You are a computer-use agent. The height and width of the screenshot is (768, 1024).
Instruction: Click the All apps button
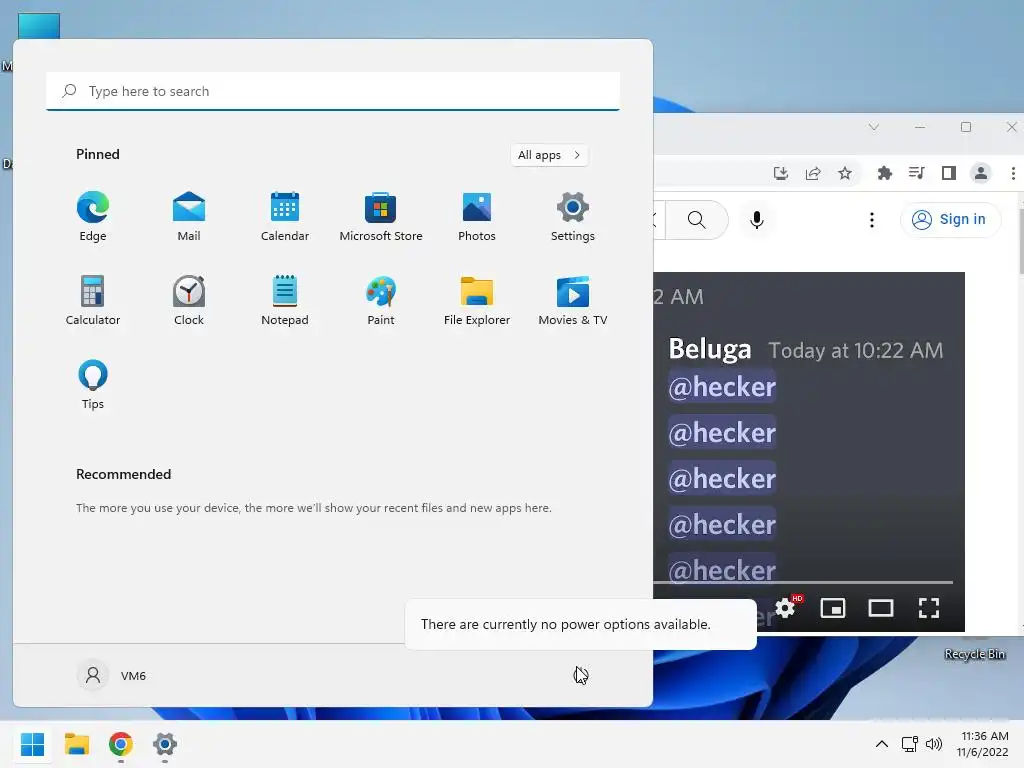pyautogui.click(x=549, y=155)
